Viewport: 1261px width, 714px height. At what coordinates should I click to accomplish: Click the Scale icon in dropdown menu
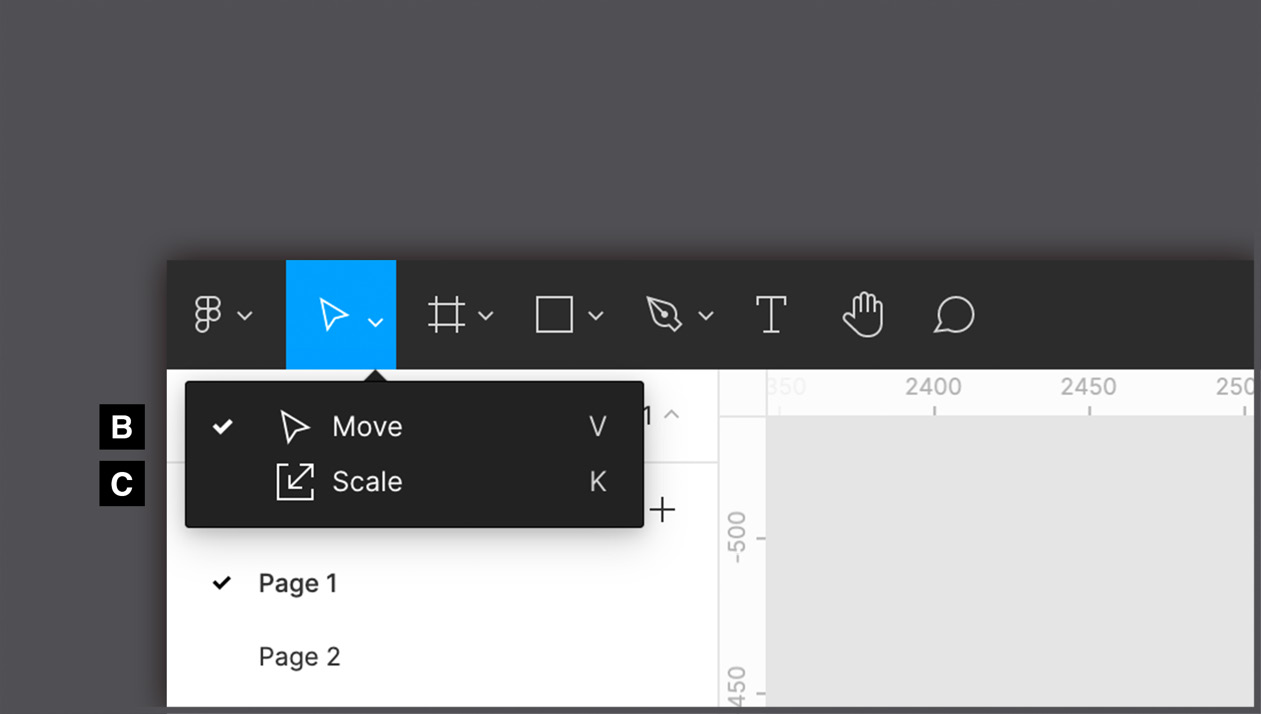coord(295,482)
